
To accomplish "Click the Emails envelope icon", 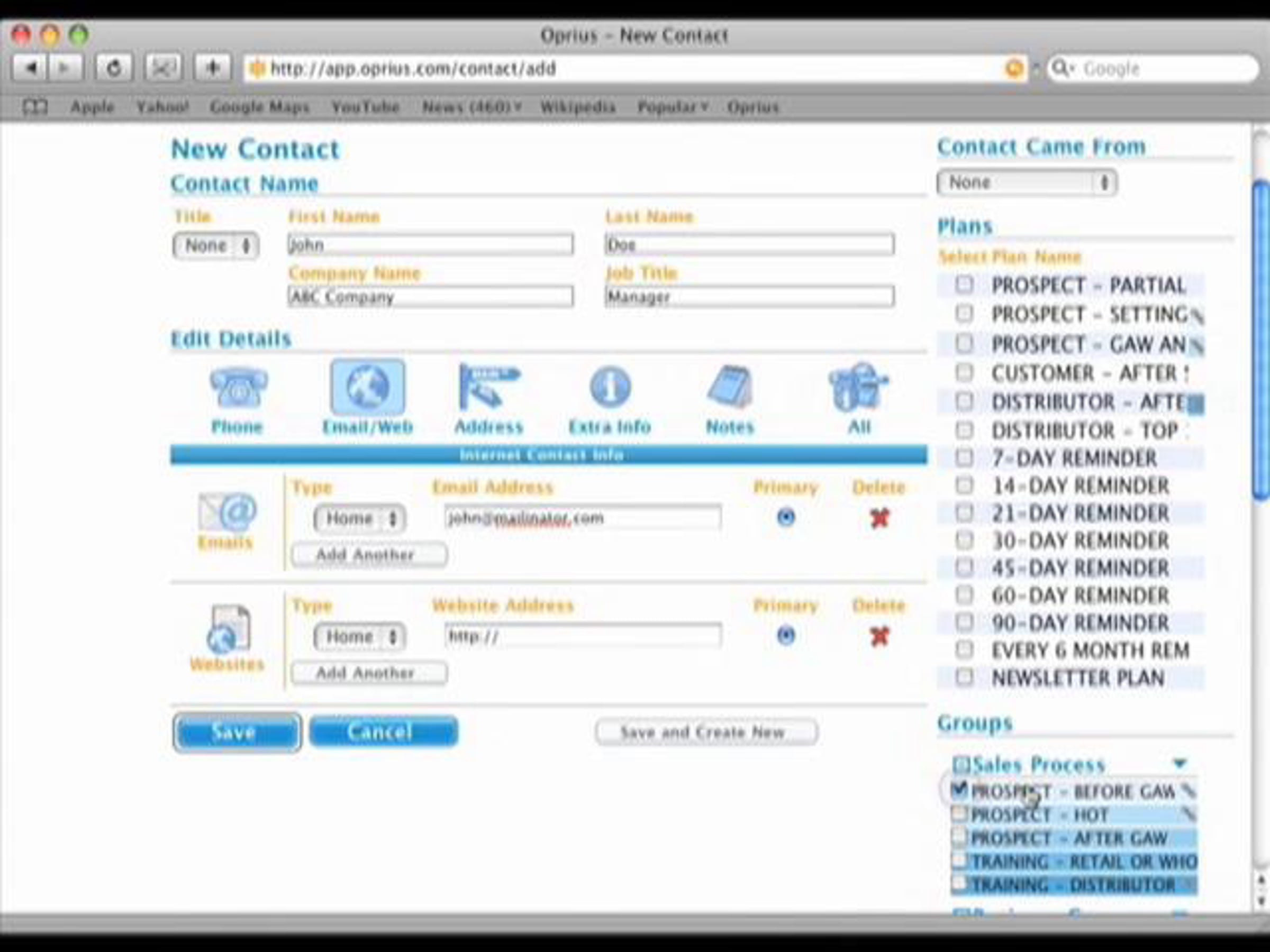I will click(x=228, y=511).
